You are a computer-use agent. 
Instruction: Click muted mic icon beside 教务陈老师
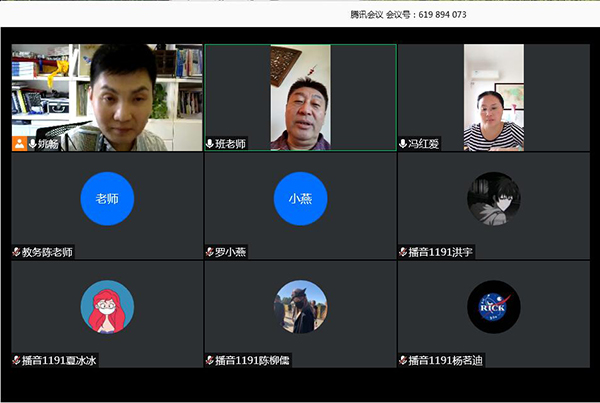tap(16, 252)
